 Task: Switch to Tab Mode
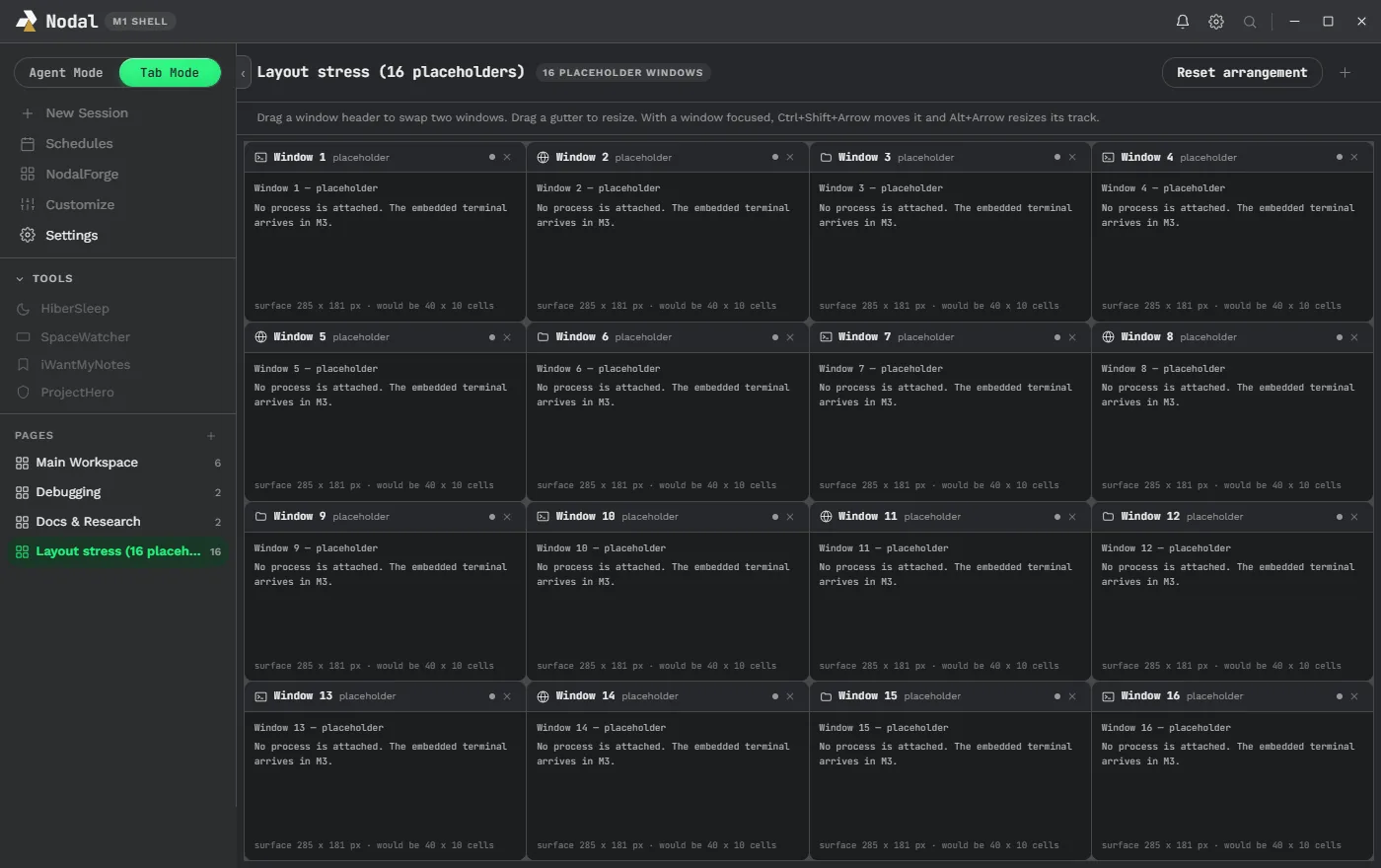tap(170, 72)
